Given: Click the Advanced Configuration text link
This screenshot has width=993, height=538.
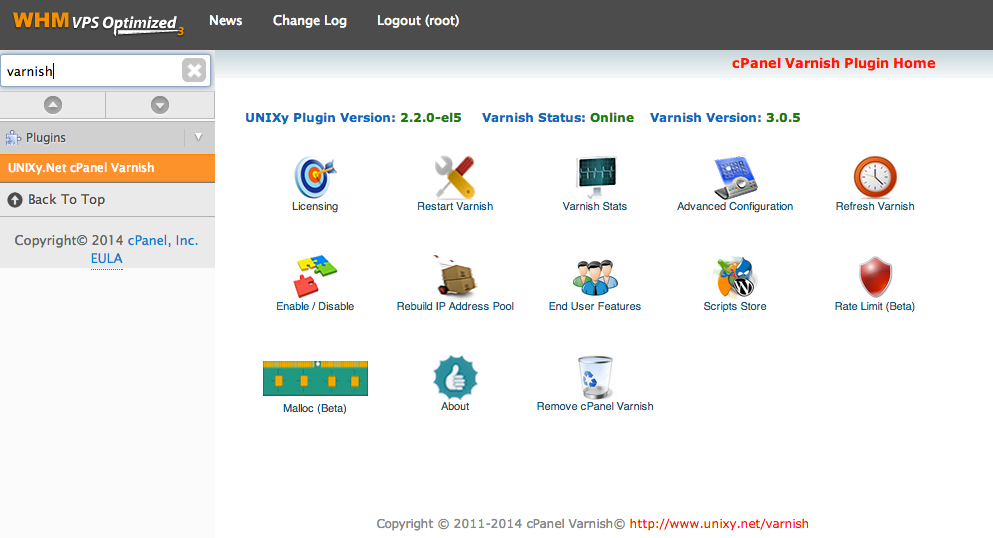Looking at the screenshot, I should tap(735, 206).
